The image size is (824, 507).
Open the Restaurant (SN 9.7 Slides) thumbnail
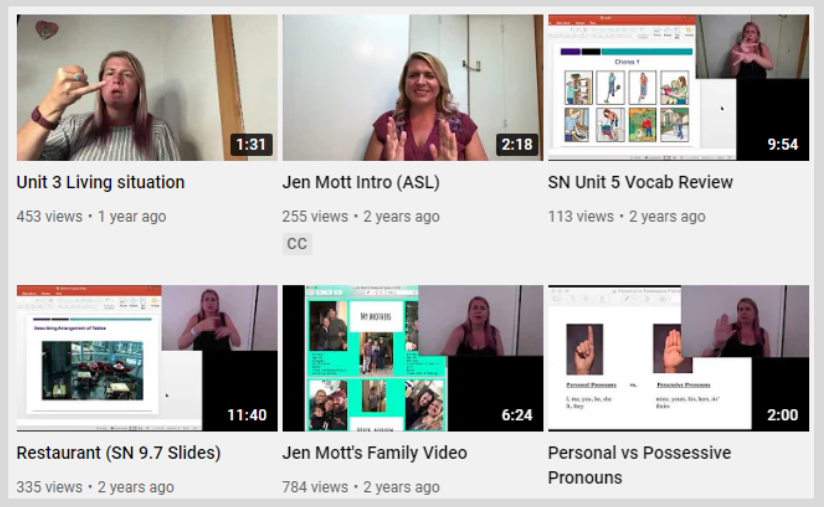click(147, 358)
